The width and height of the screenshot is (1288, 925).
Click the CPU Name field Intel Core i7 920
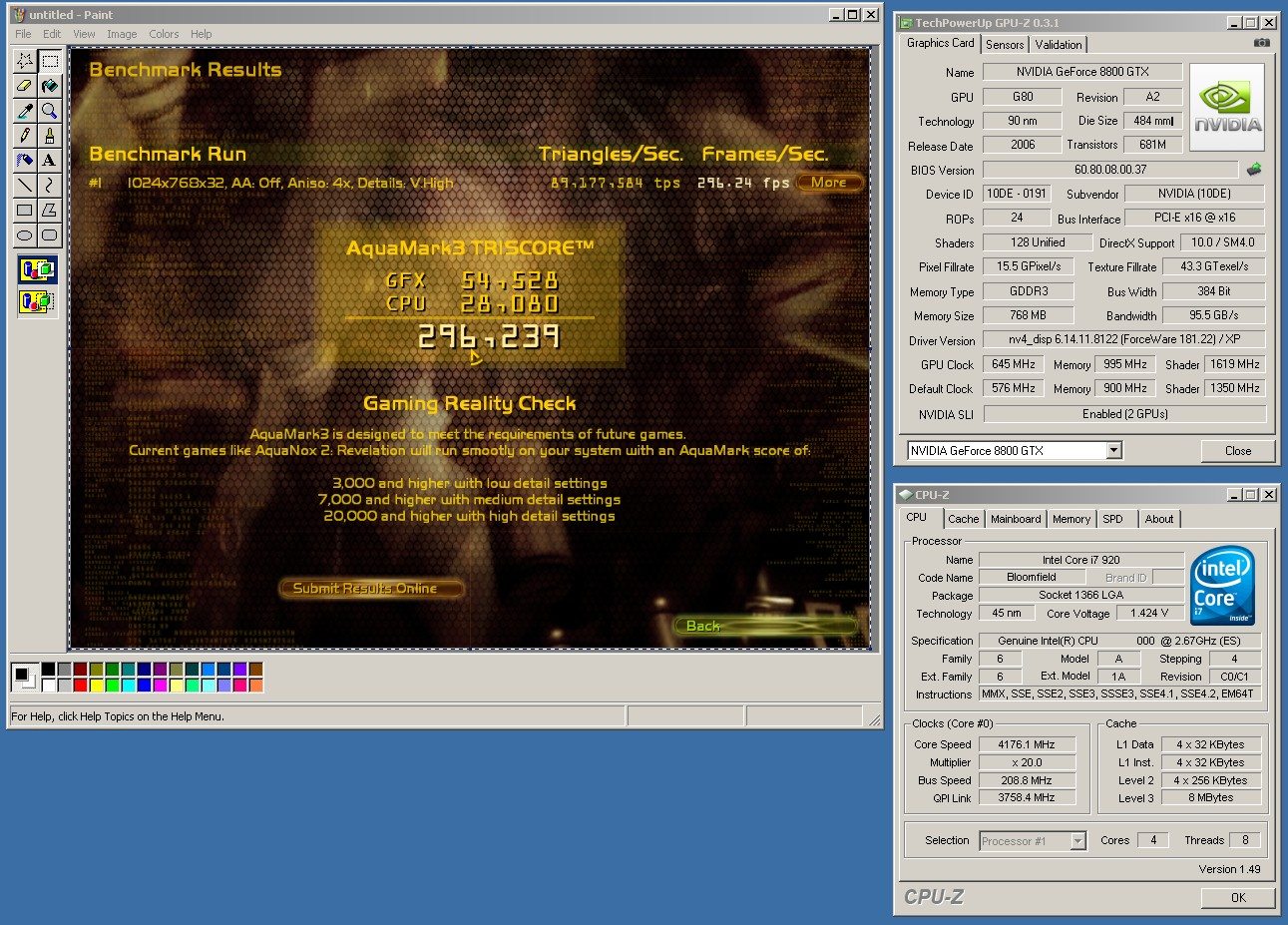click(1081, 560)
